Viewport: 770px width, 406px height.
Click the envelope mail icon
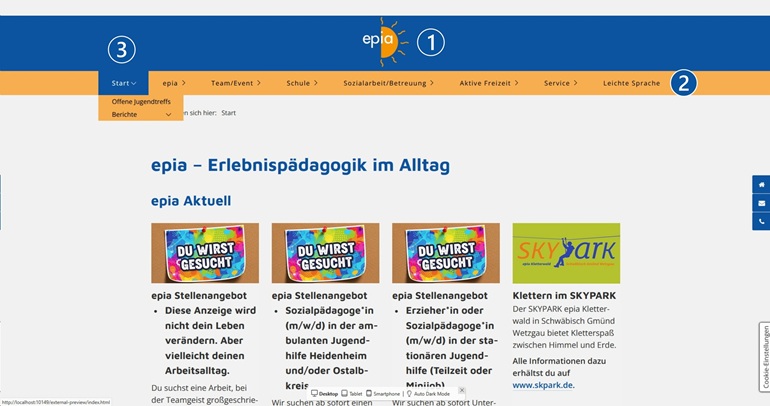761,203
